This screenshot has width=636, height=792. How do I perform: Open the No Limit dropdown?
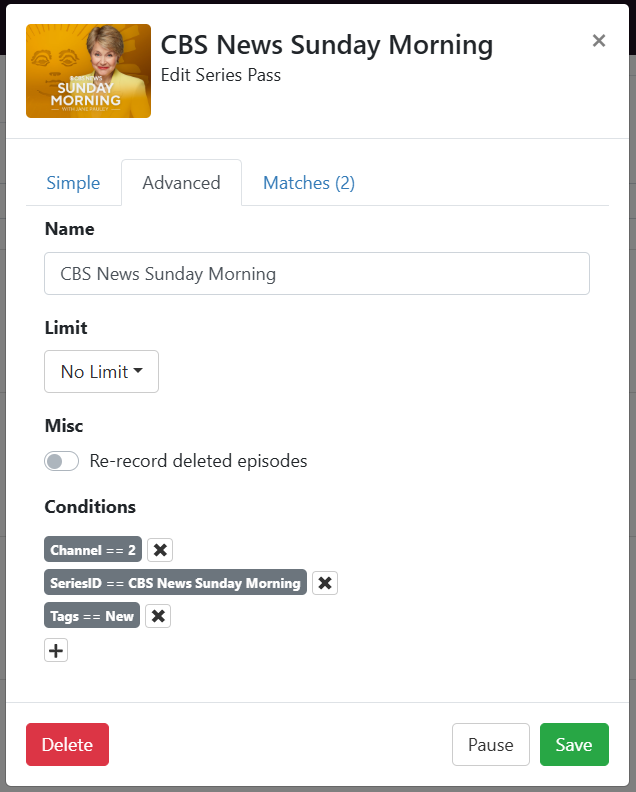(101, 372)
